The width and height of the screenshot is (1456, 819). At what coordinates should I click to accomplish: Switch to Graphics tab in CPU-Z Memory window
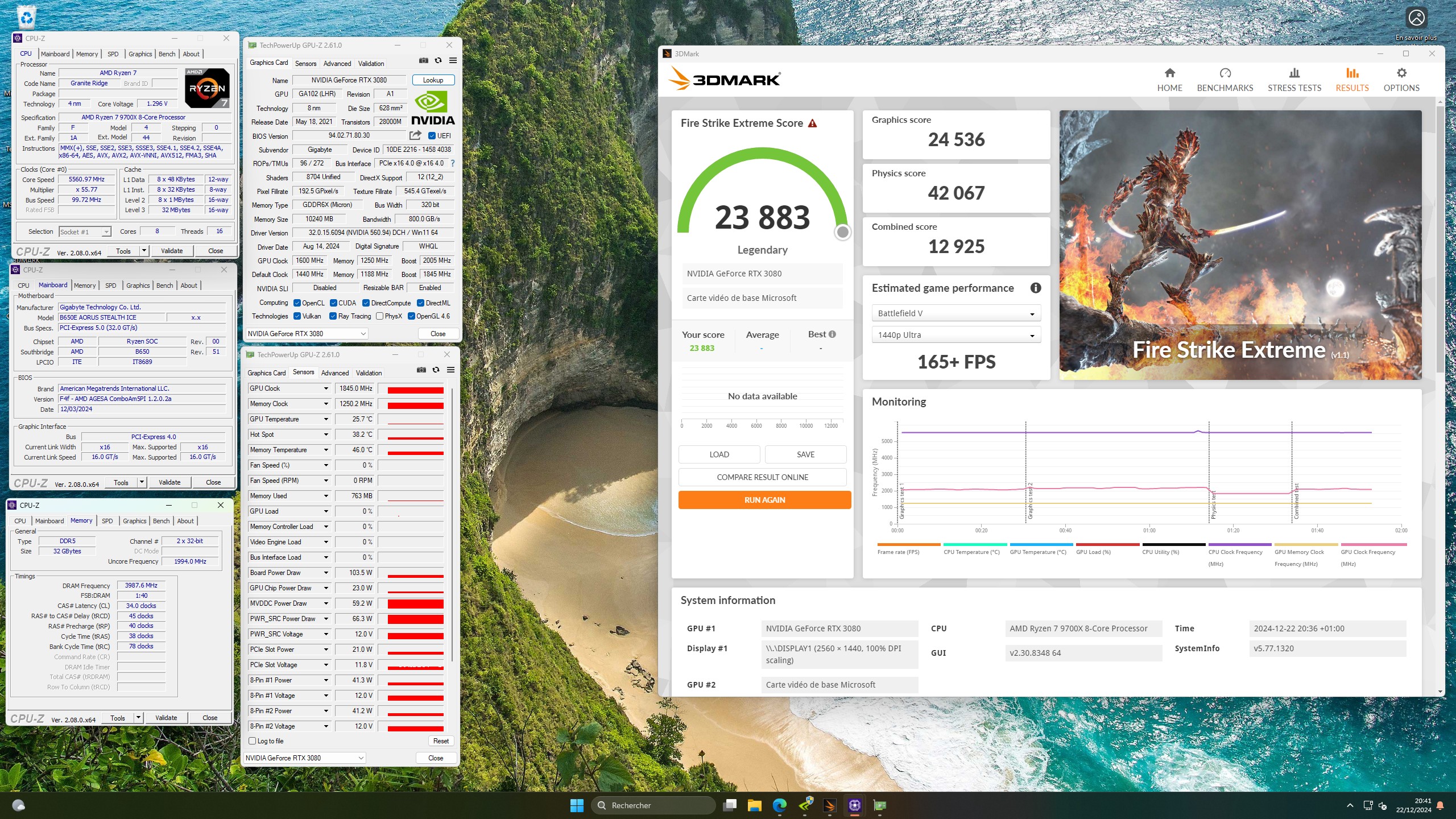click(135, 520)
